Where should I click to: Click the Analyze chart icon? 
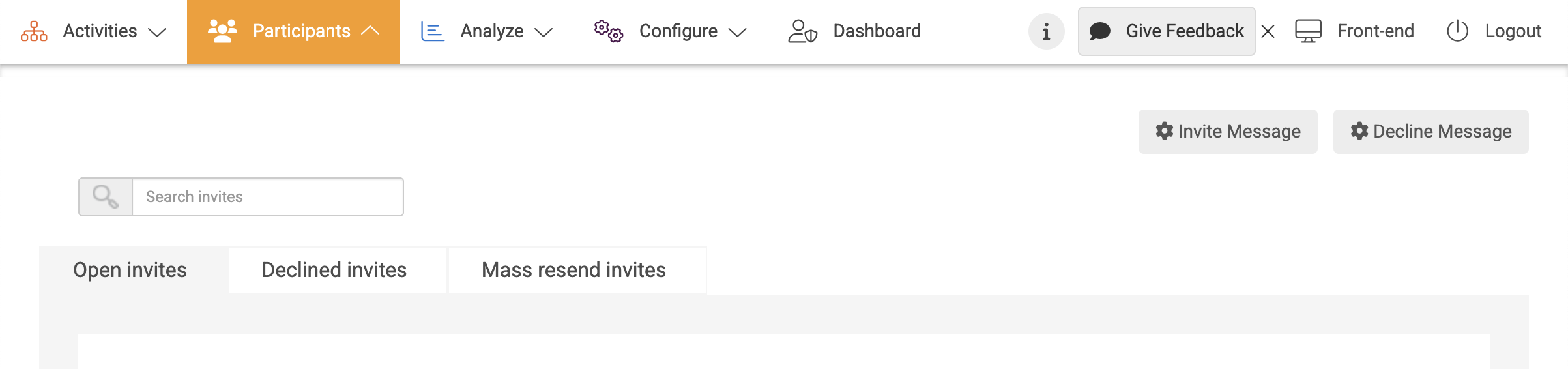tap(432, 31)
